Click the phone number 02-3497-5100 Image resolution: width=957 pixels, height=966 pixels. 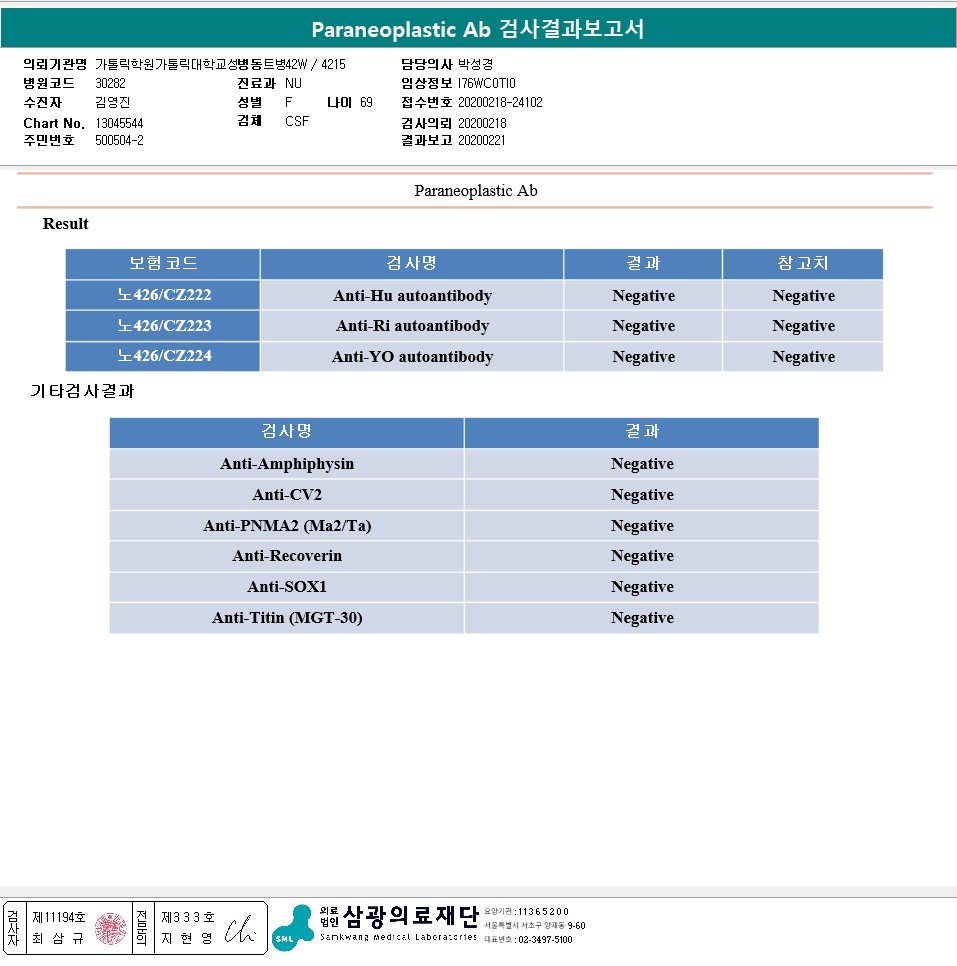544,940
